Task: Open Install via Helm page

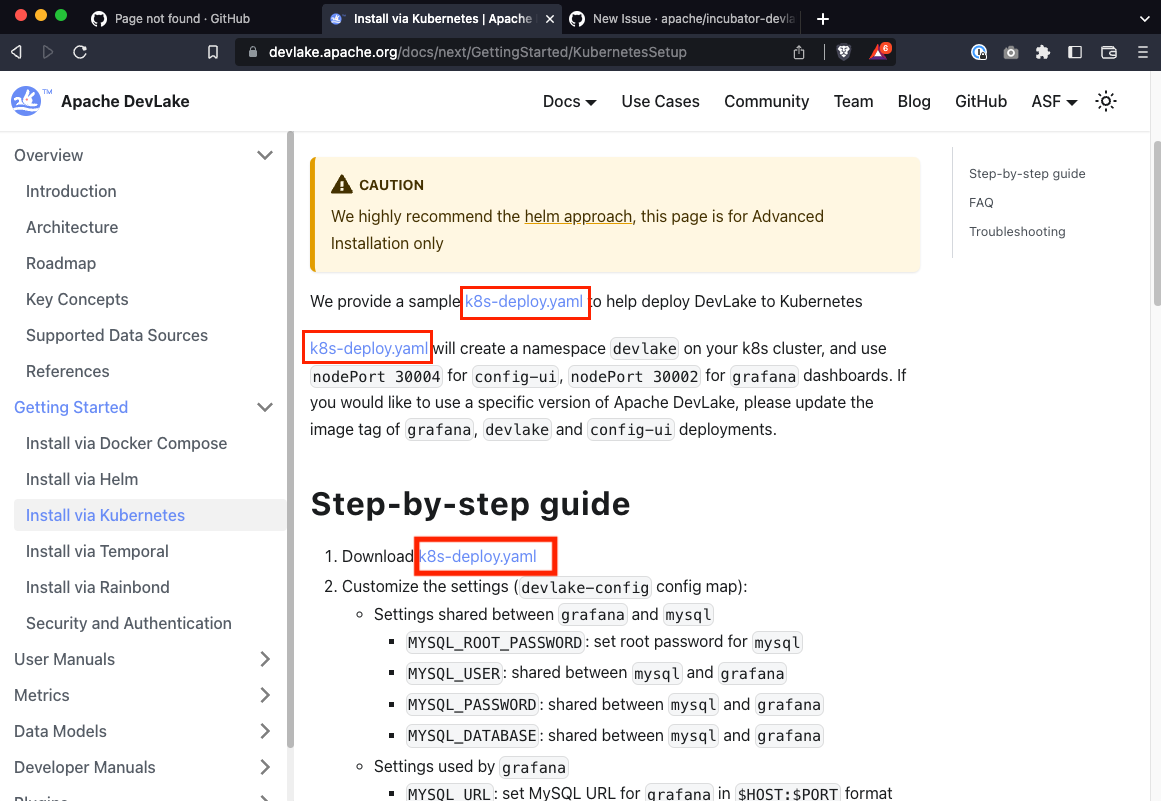Action: tap(81, 479)
